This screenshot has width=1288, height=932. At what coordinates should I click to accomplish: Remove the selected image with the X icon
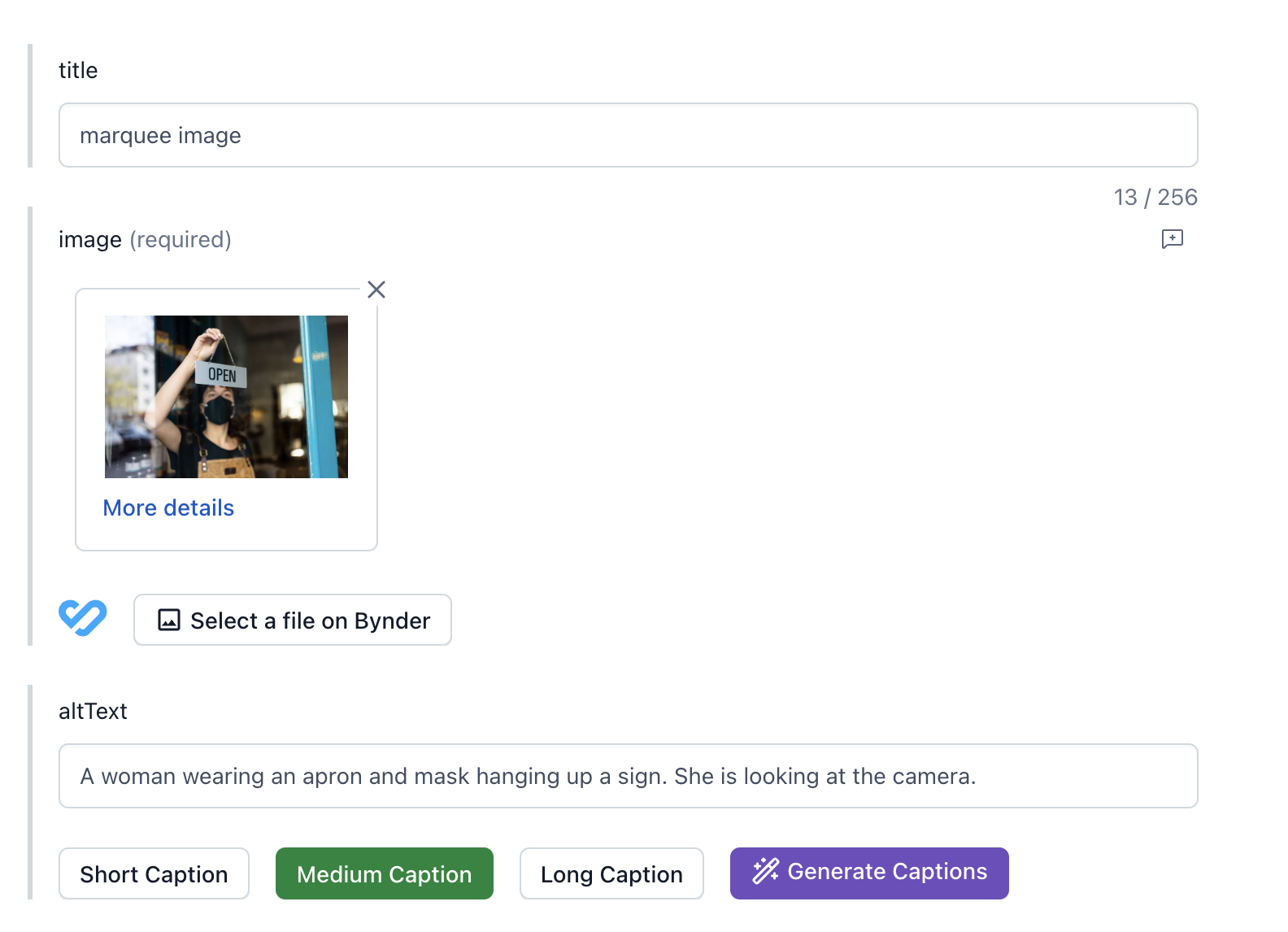click(x=376, y=290)
